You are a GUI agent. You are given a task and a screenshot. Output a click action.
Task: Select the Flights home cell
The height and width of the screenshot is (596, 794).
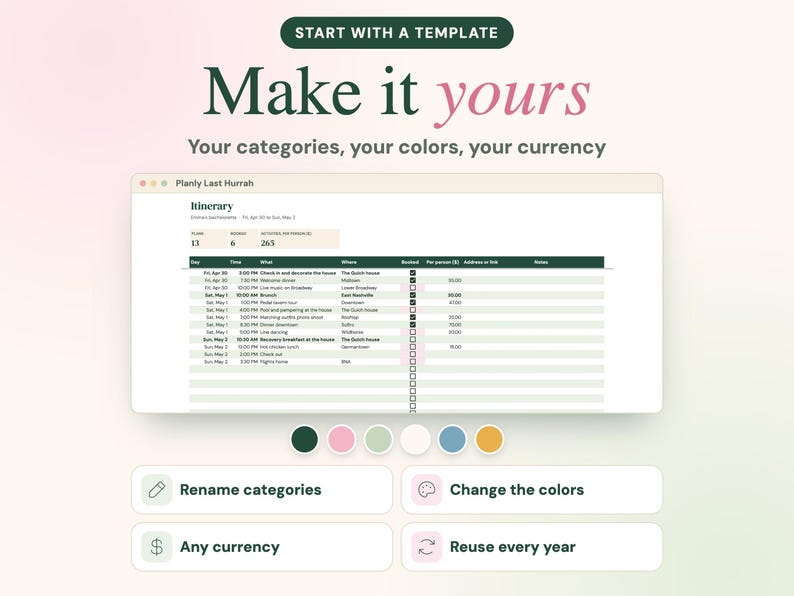pyautogui.click(x=274, y=362)
